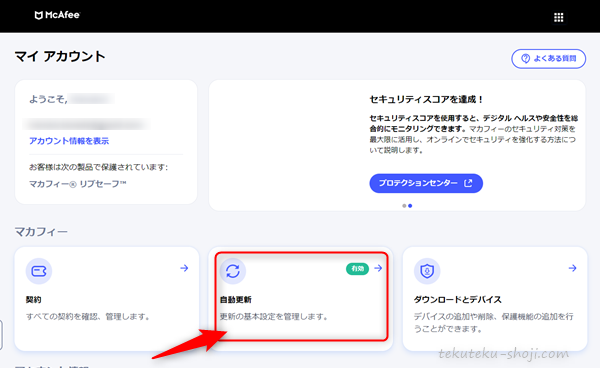Click the 自動更新 refresh icon
The image size is (600, 368).
233,271
